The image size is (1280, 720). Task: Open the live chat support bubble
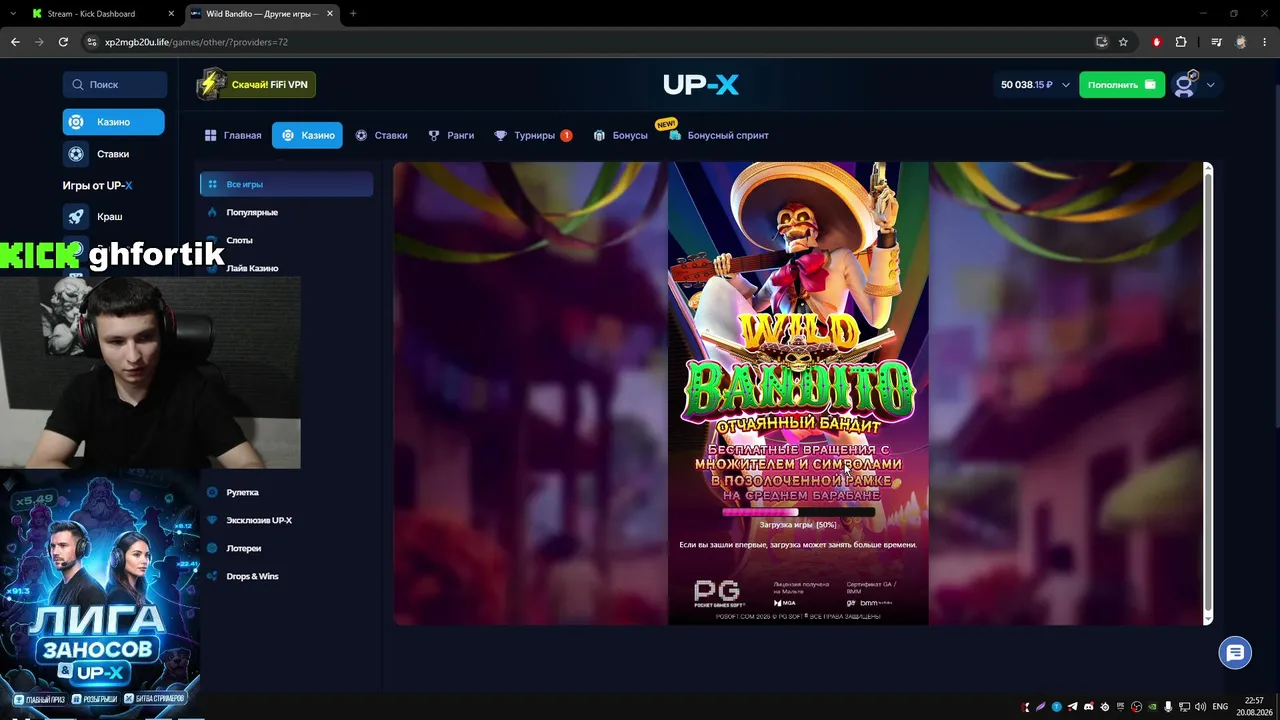click(x=1235, y=653)
